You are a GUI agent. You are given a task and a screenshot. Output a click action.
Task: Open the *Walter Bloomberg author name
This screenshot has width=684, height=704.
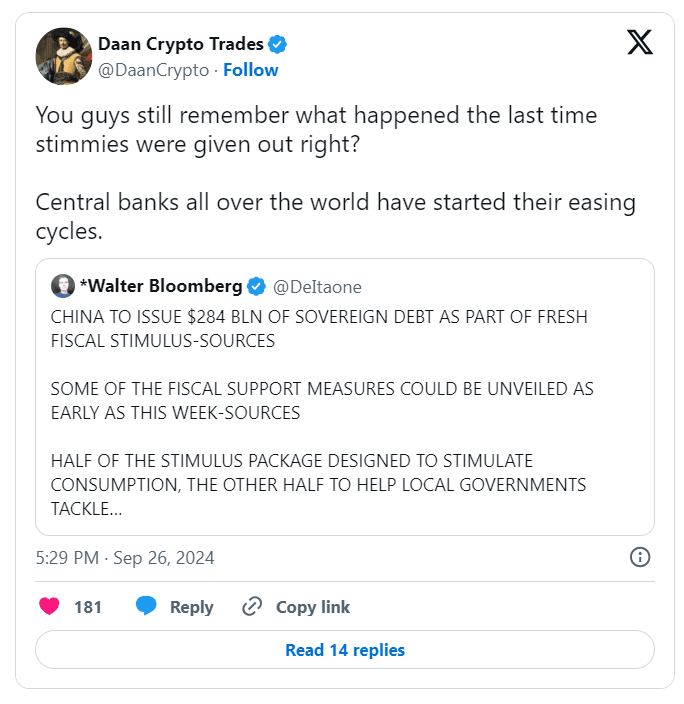click(x=160, y=287)
